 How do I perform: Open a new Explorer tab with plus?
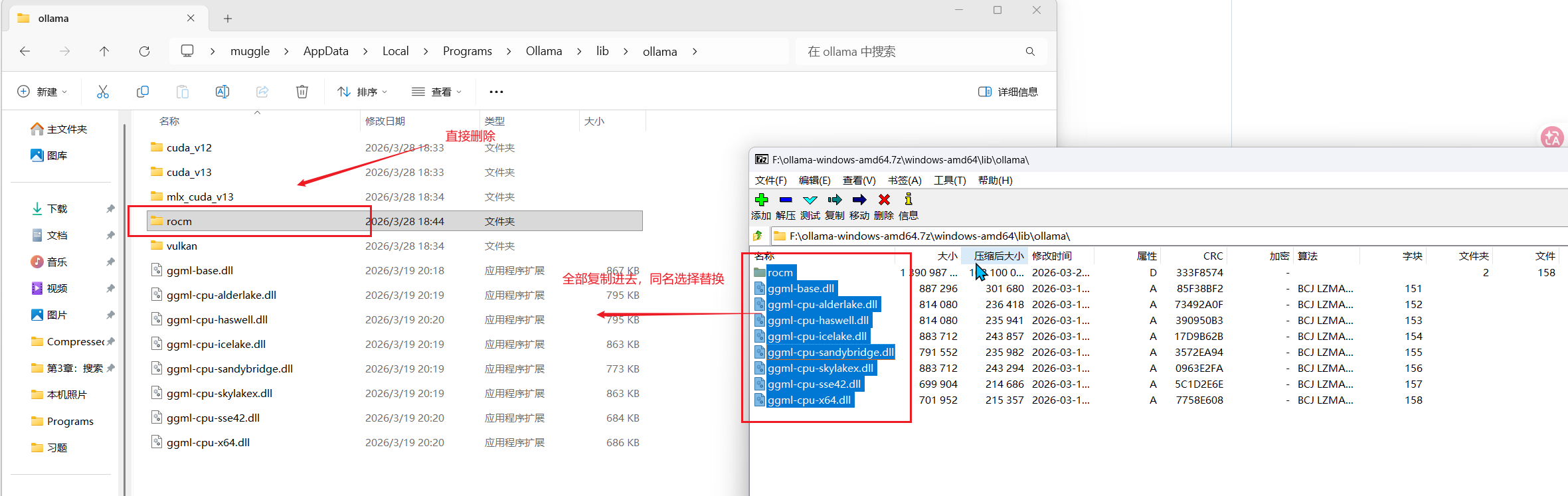coord(228,19)
